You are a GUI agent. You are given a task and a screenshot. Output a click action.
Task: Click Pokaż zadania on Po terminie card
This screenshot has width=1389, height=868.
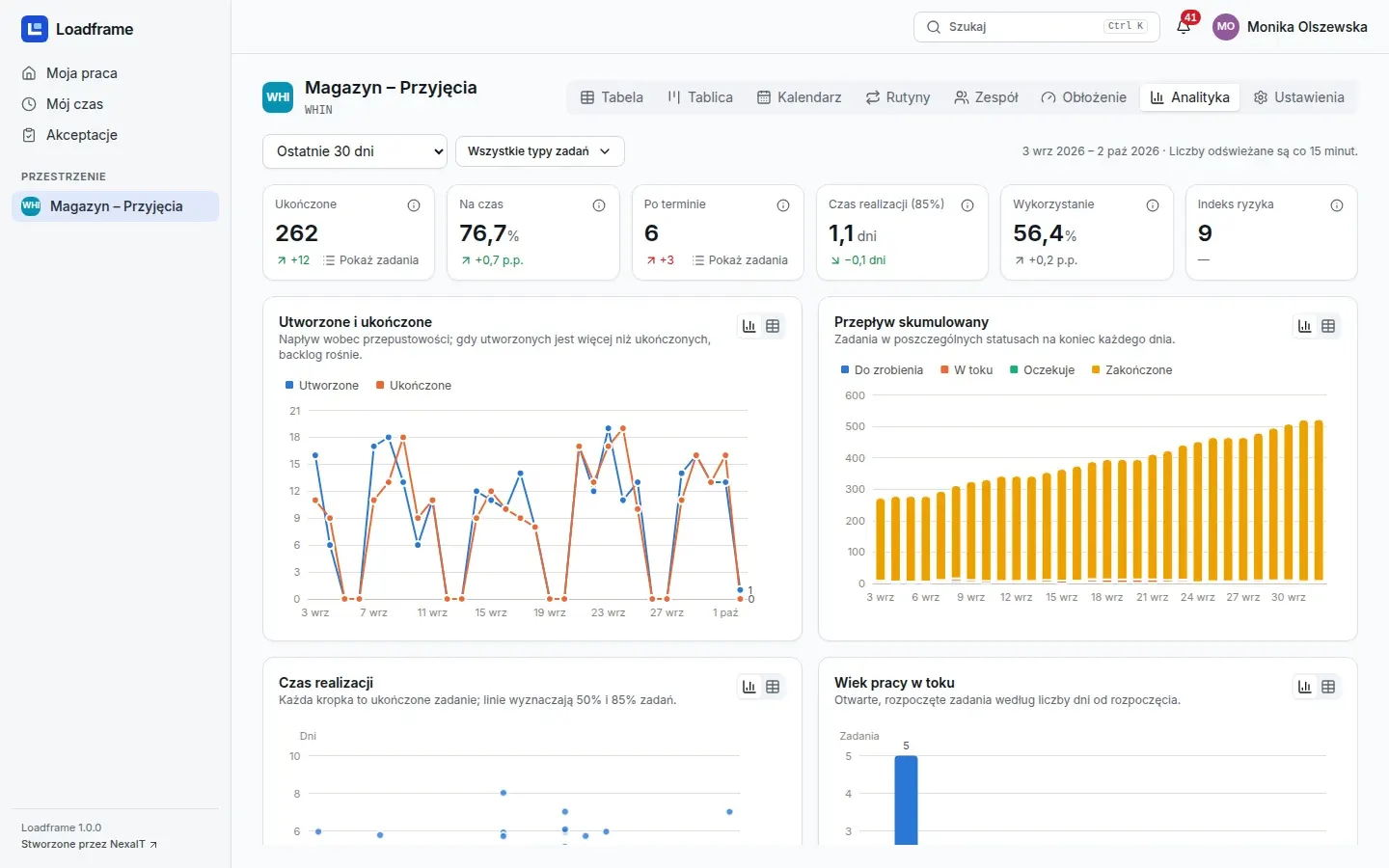[740, 260]
